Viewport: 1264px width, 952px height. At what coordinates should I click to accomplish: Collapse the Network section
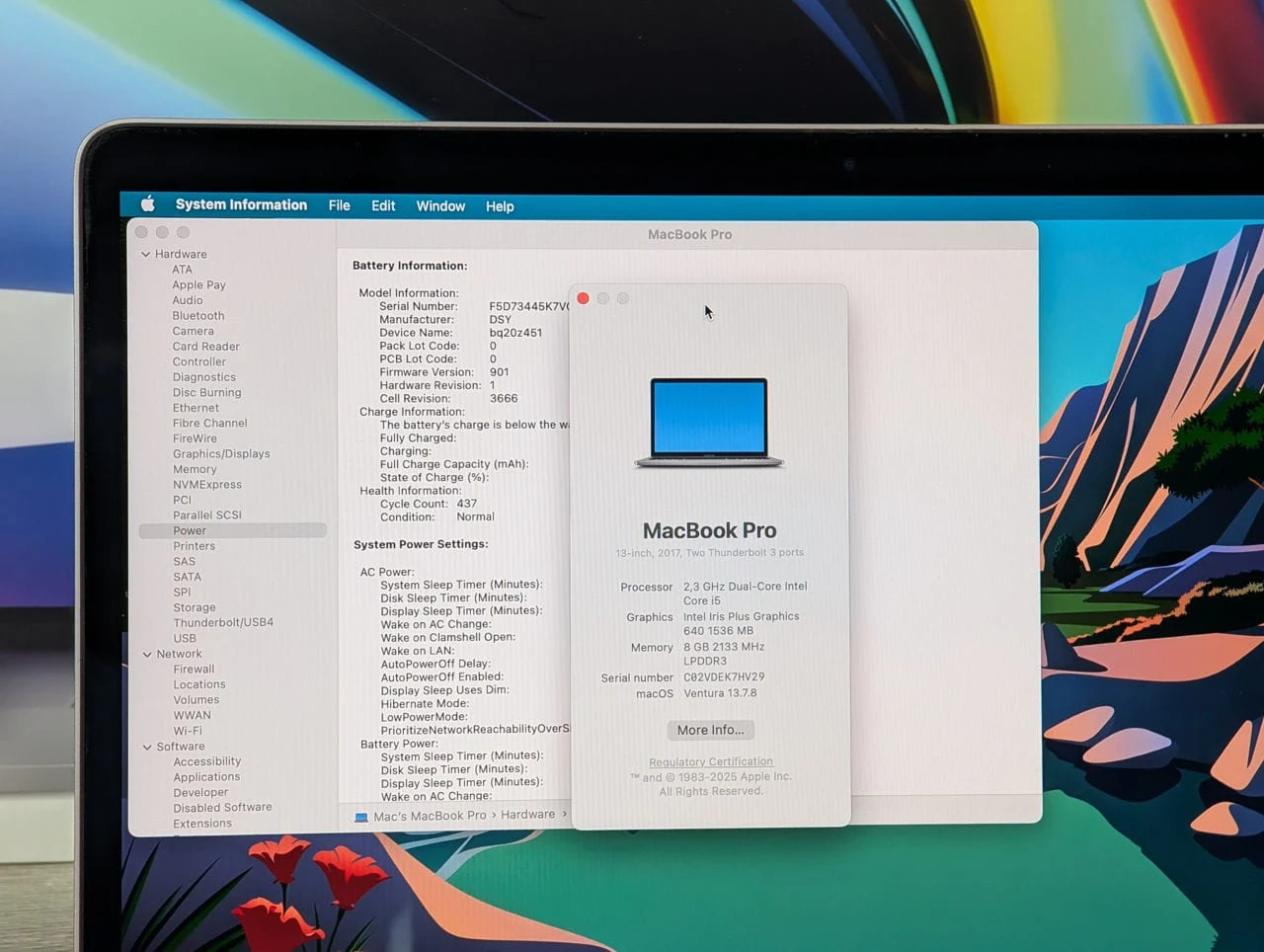(147, 655)
